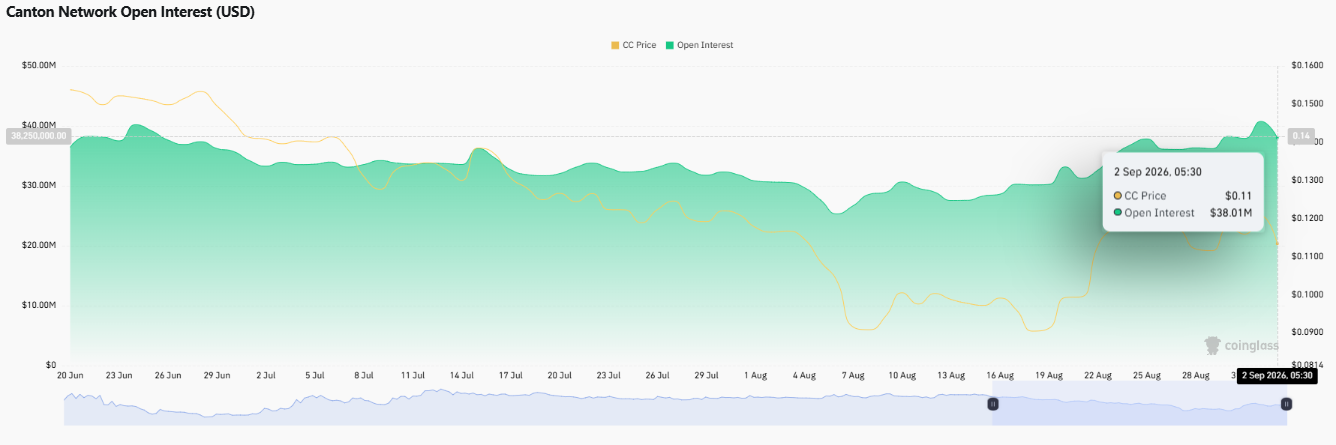Click the 13 Aug date label

tap(952, 375)
